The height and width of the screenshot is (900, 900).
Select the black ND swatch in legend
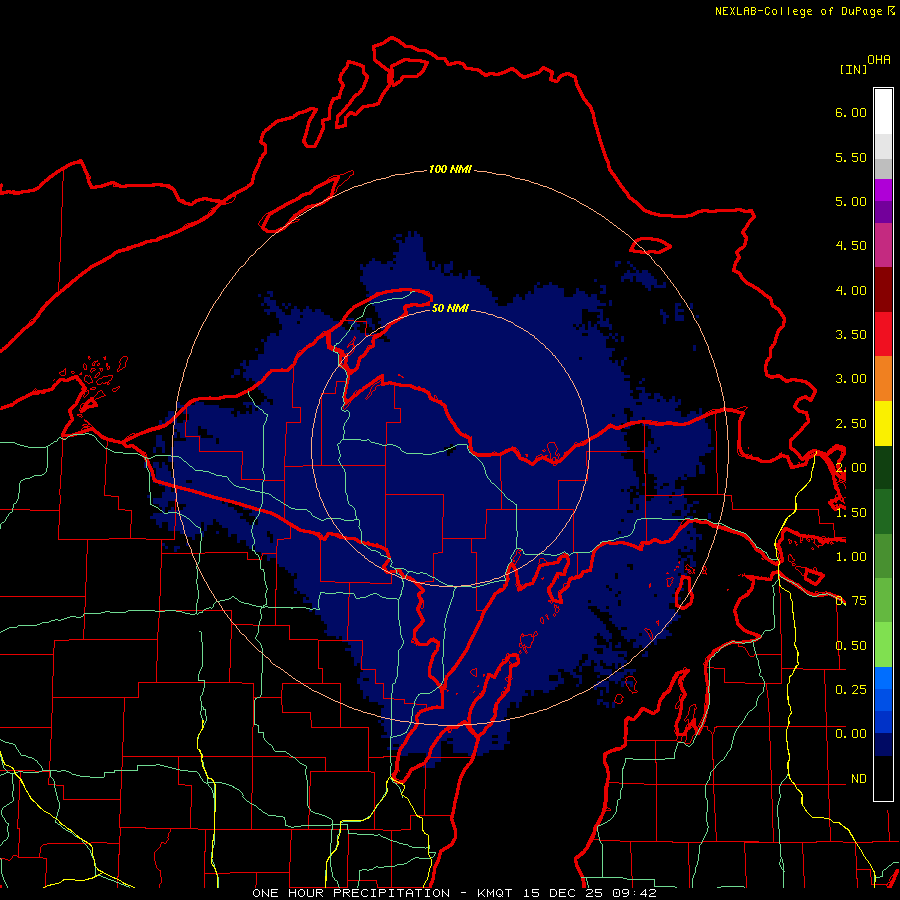pyautogui.click(x=883, y=778)
